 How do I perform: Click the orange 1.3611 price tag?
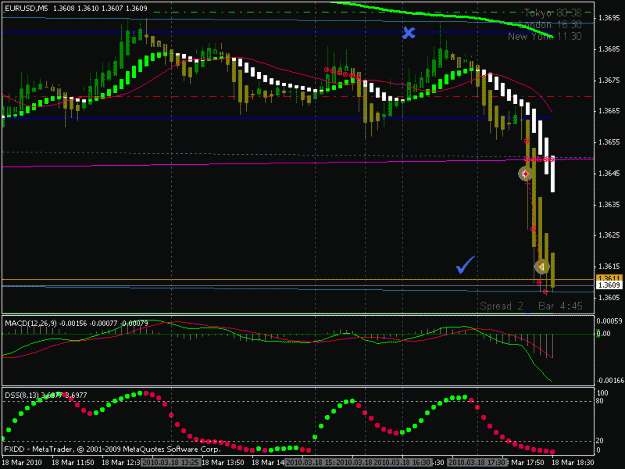[609, 278]
